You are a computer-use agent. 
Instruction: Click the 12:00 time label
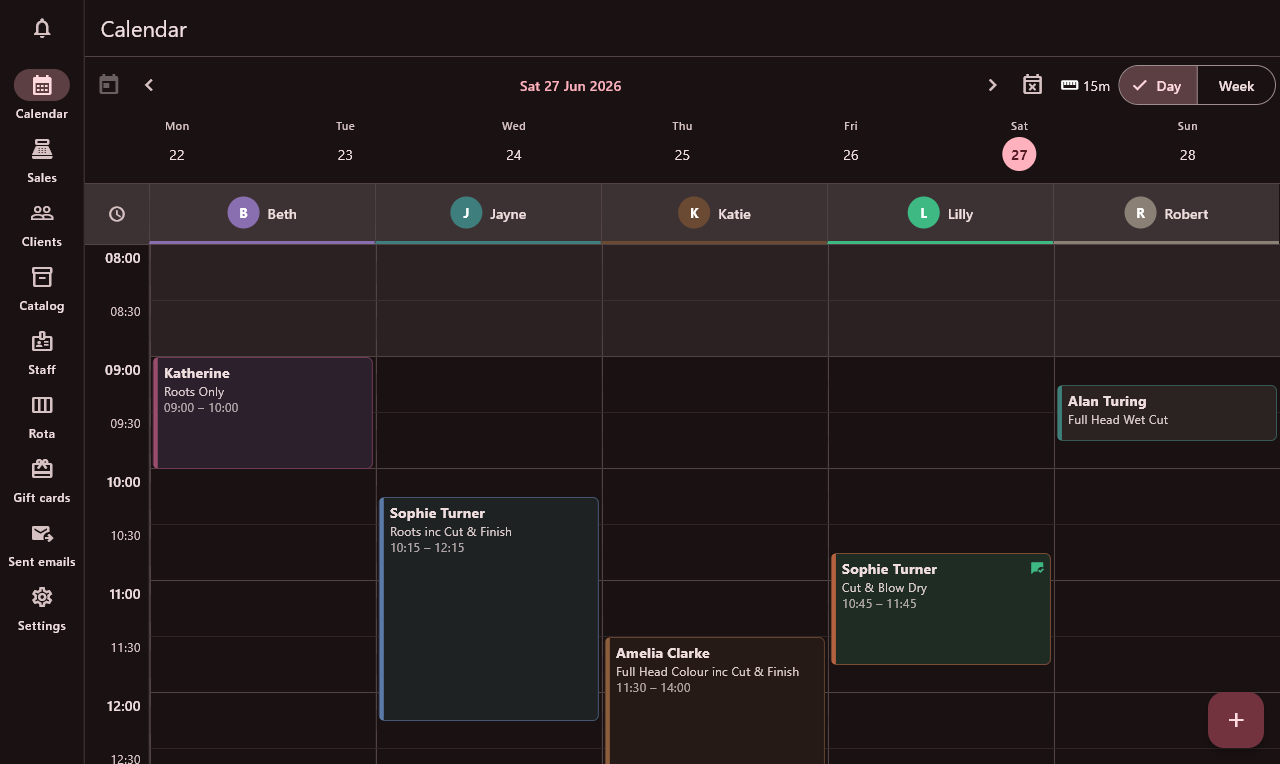click(123, 706)
